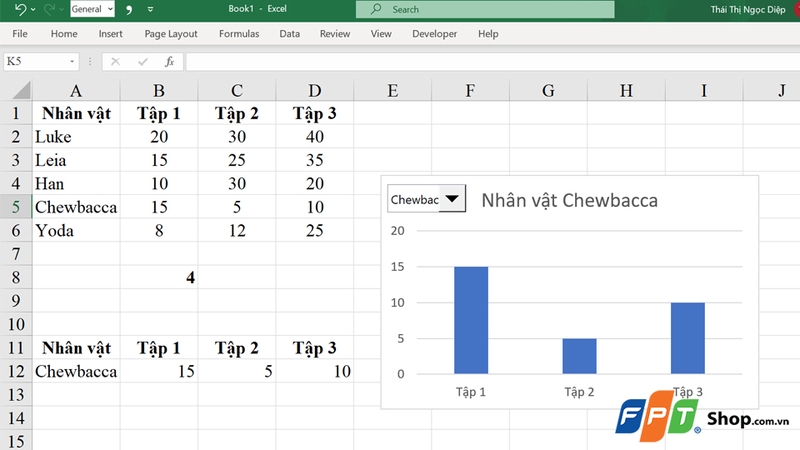Screen dimensions: 800x450
Task: Select column B header
Action: coord(159,91)
